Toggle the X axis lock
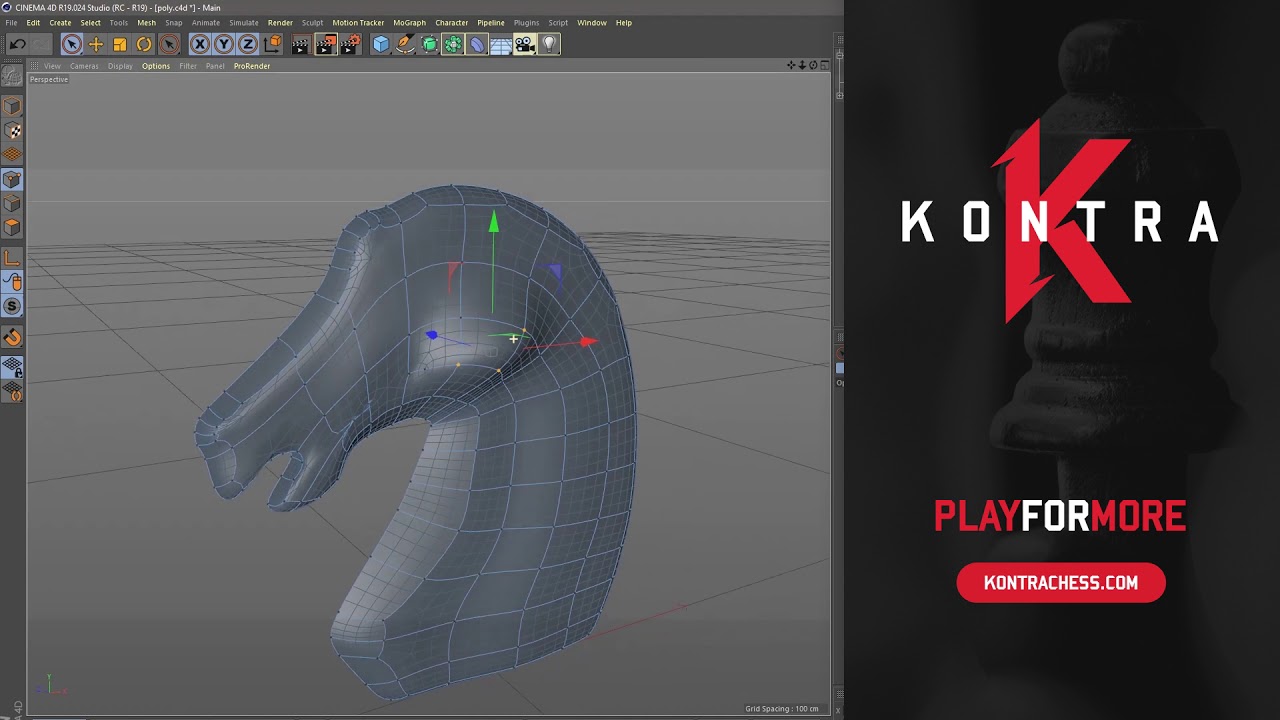 click(x=200, y=44)
